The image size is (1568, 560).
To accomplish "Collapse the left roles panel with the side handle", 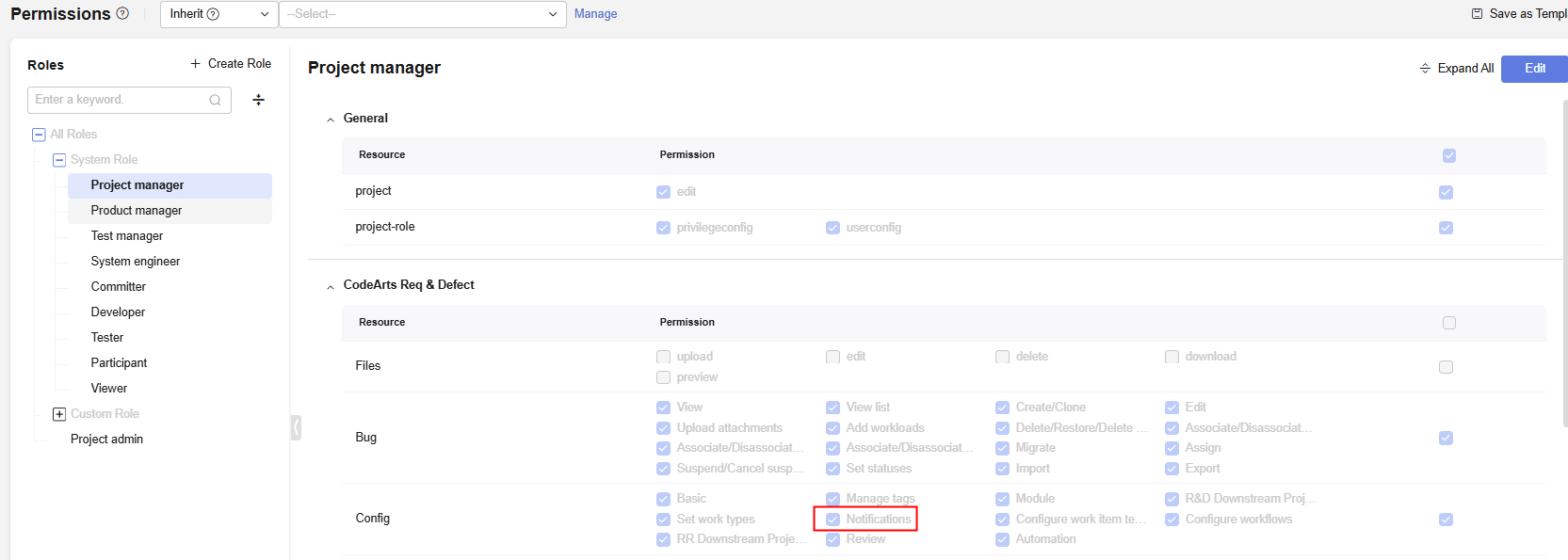I will click(296, 427).
